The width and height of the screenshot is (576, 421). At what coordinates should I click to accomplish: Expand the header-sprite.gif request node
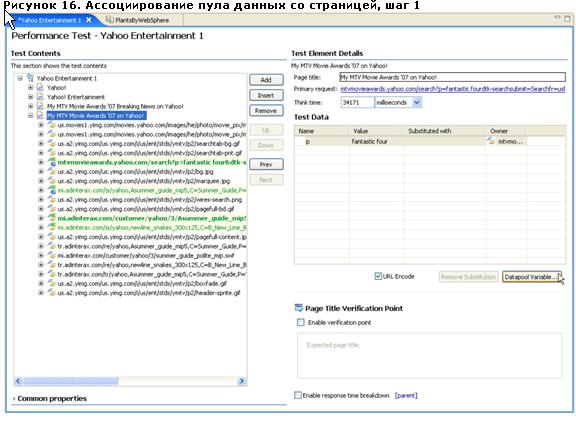(x=41, y=293)
